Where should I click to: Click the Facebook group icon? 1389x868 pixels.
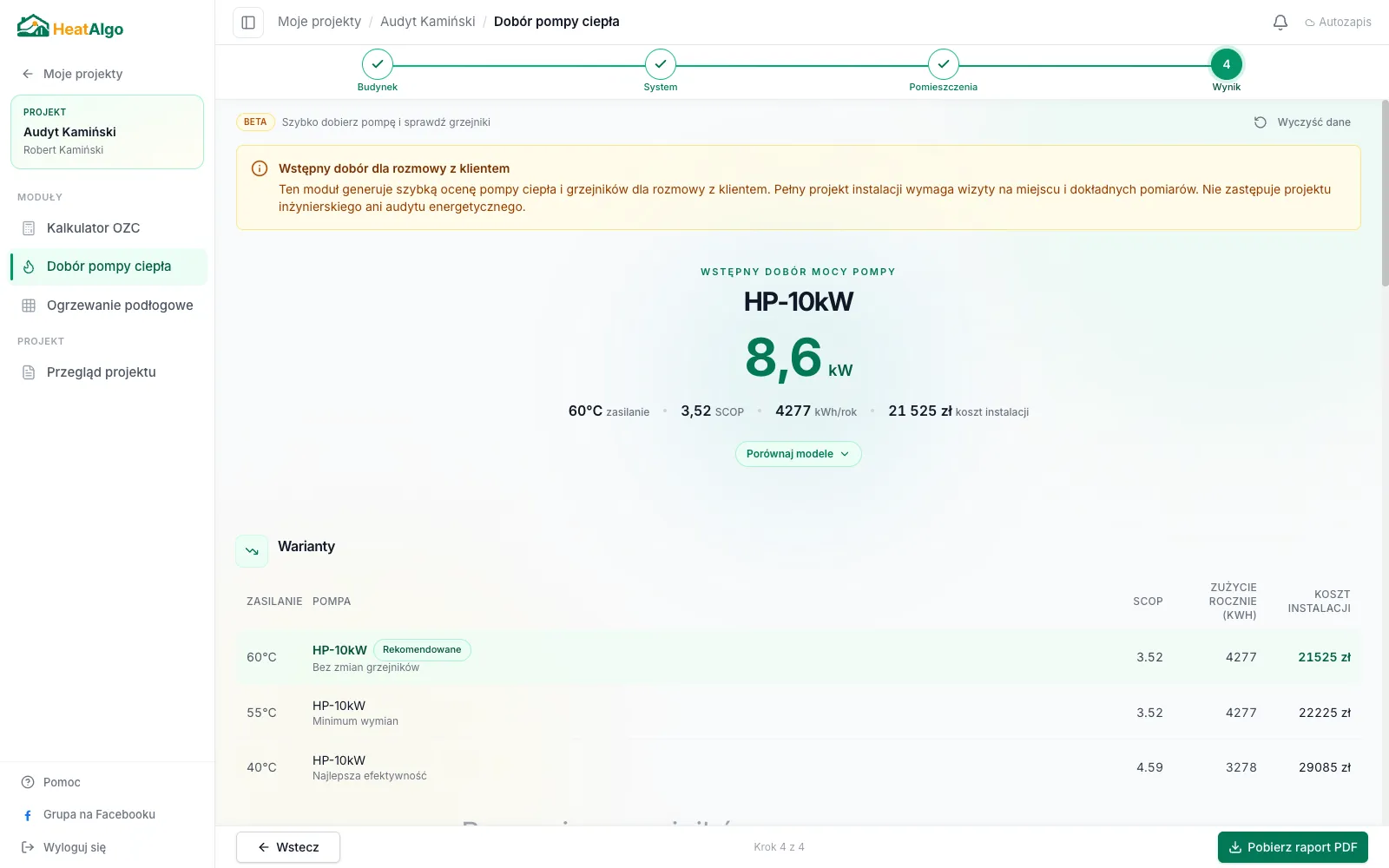28,815
